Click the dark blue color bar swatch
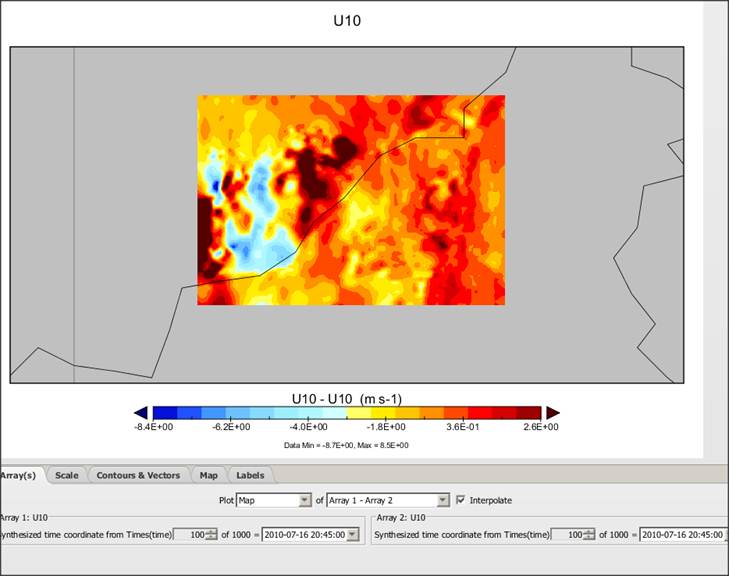 (164, 412)
